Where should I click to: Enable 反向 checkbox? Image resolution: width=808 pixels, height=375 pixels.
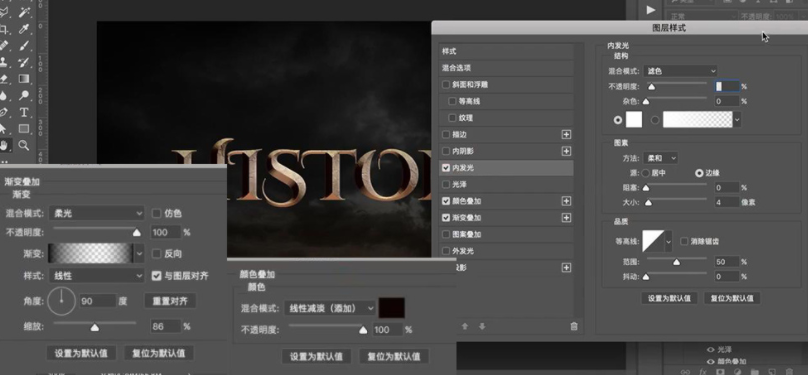pyautogui.click(x=156, y=253)
